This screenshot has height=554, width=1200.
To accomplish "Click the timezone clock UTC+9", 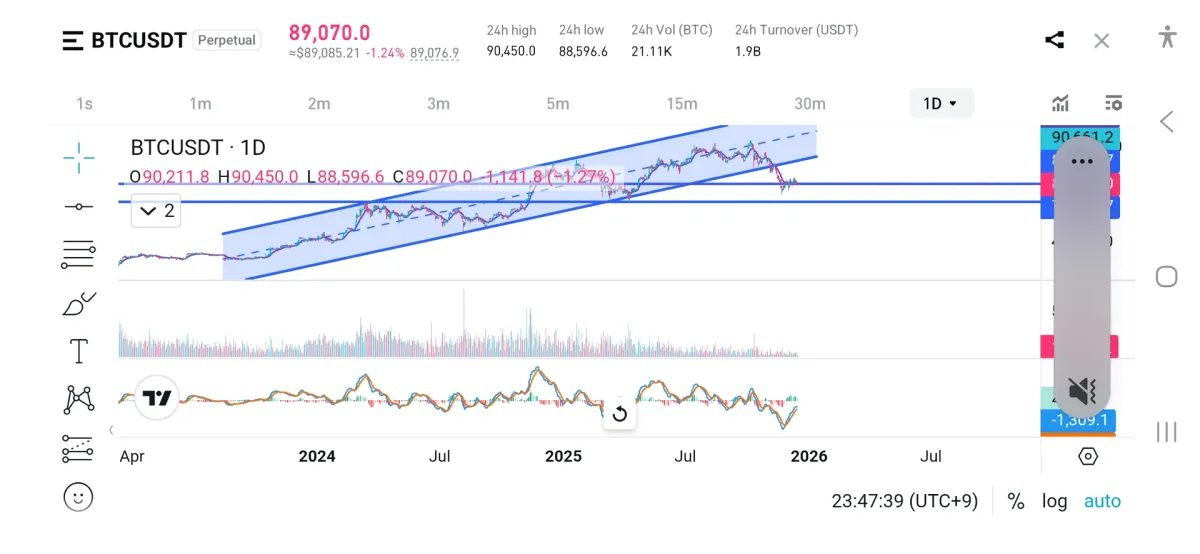I will [x=904, y=501].
